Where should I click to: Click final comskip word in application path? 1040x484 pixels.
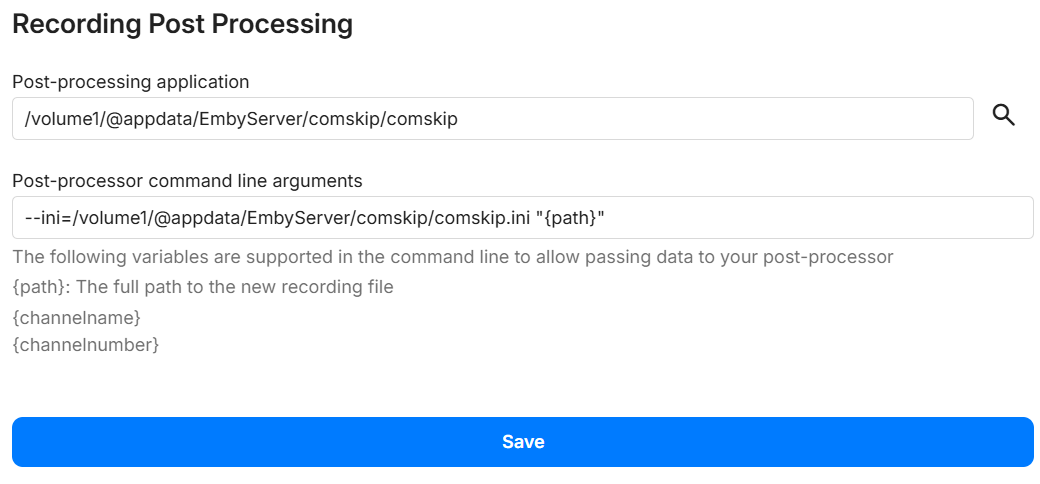point(422,119)
